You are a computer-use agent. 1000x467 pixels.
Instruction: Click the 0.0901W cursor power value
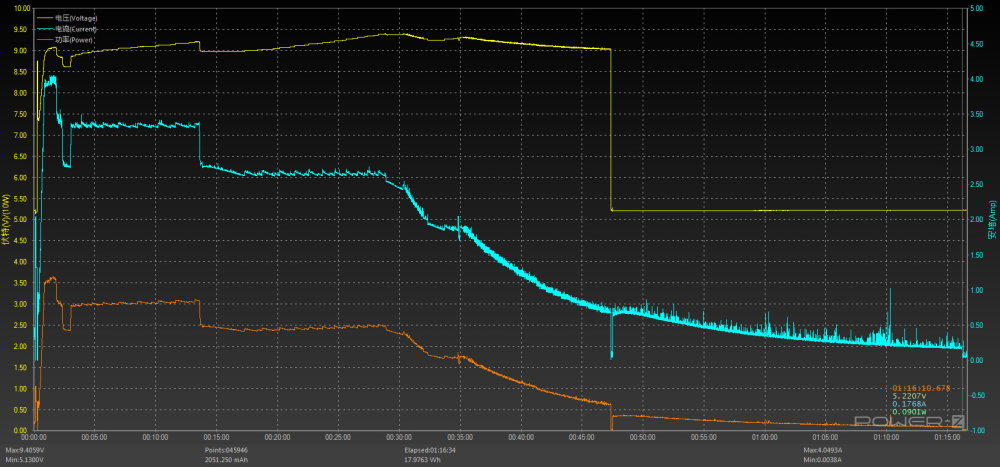click(908, 411)
